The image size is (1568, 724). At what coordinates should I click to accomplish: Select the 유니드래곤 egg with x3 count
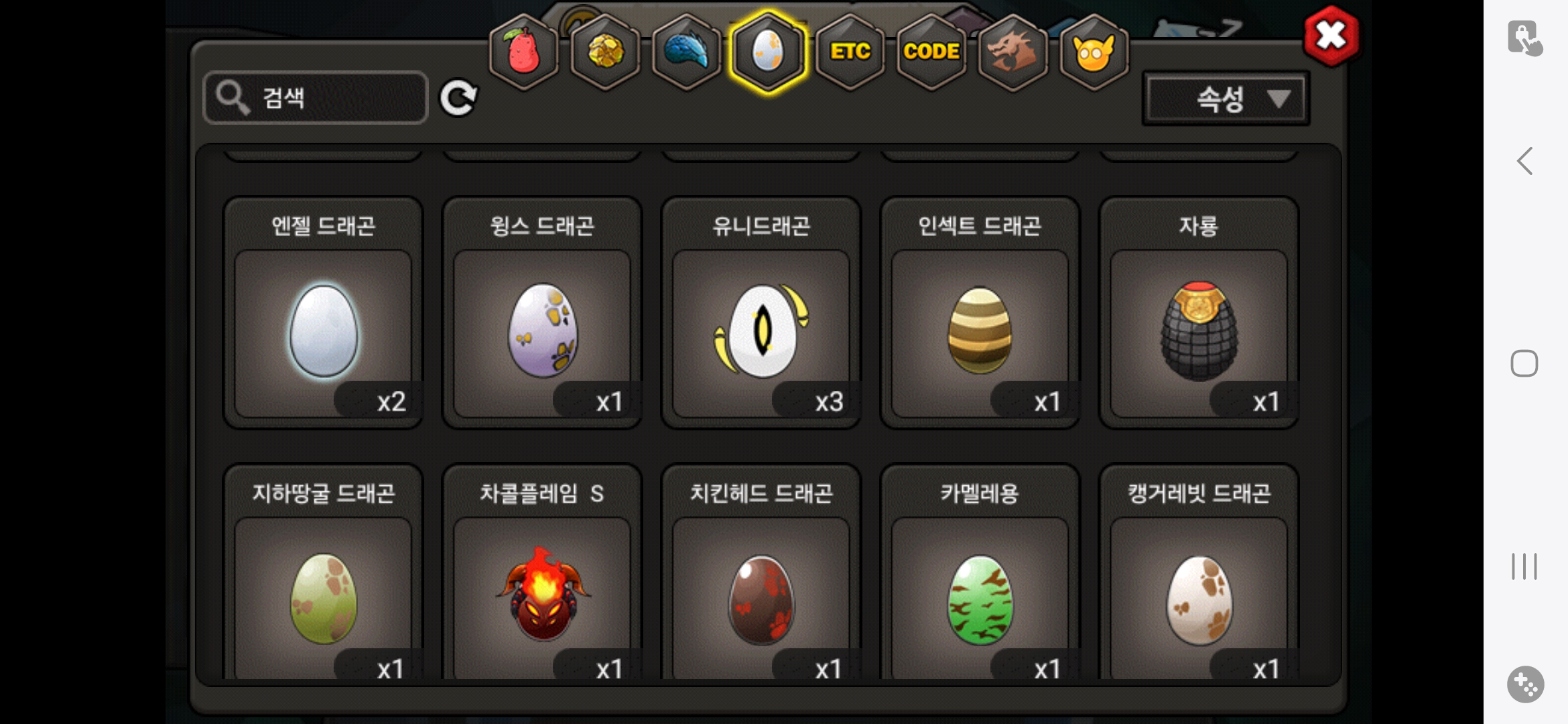pyautogui.click(x=761, y=312)
